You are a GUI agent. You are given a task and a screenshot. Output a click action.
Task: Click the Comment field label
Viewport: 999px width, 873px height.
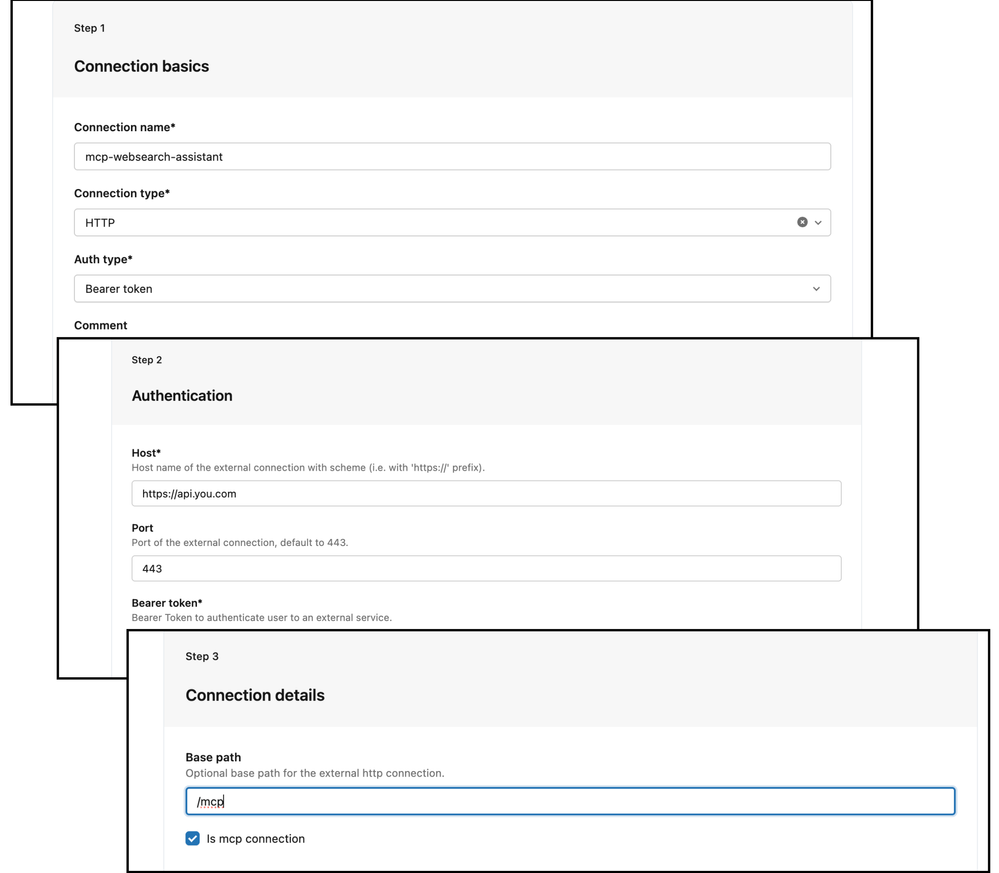[x=101, y=325]
